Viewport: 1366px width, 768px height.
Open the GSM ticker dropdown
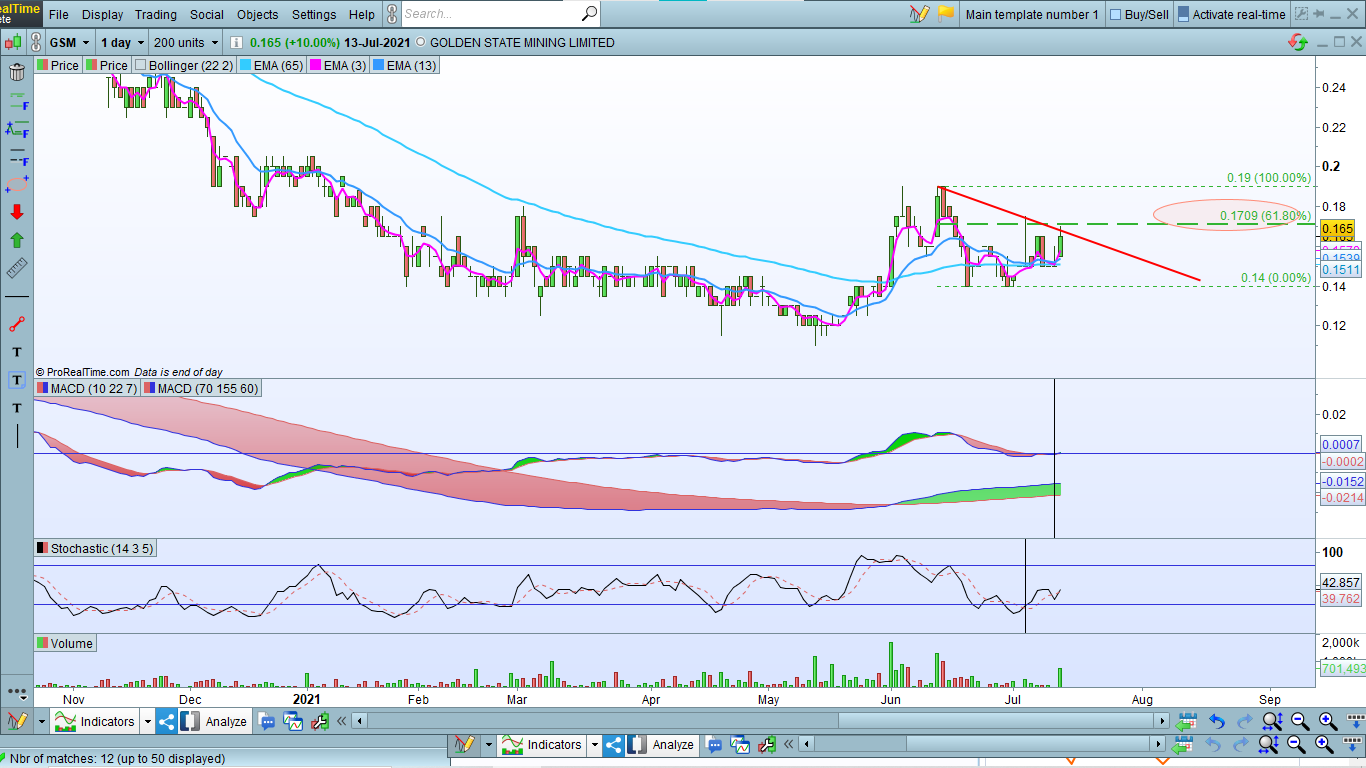(73, 43)
